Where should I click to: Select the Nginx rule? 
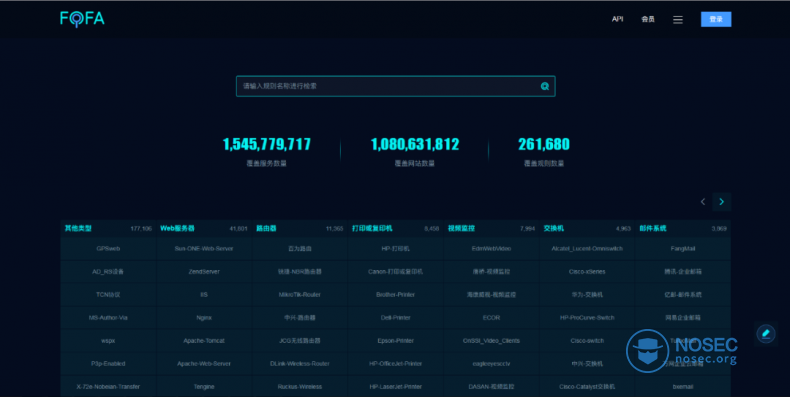click(x=204, y=318)
